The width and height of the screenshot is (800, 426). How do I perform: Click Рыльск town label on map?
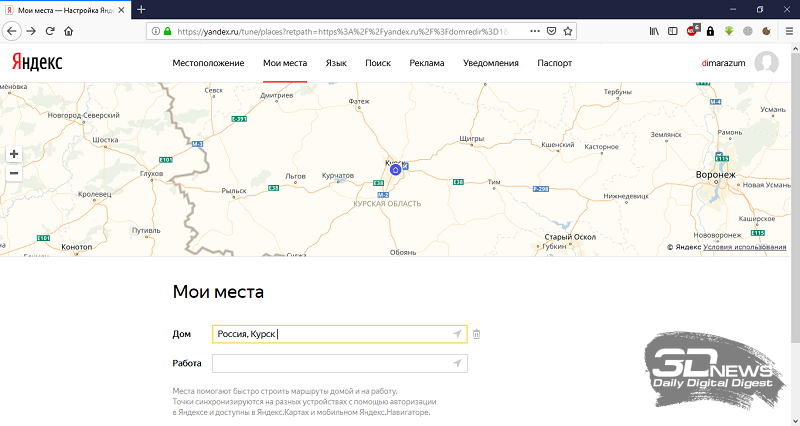click(x=234, y=191)
